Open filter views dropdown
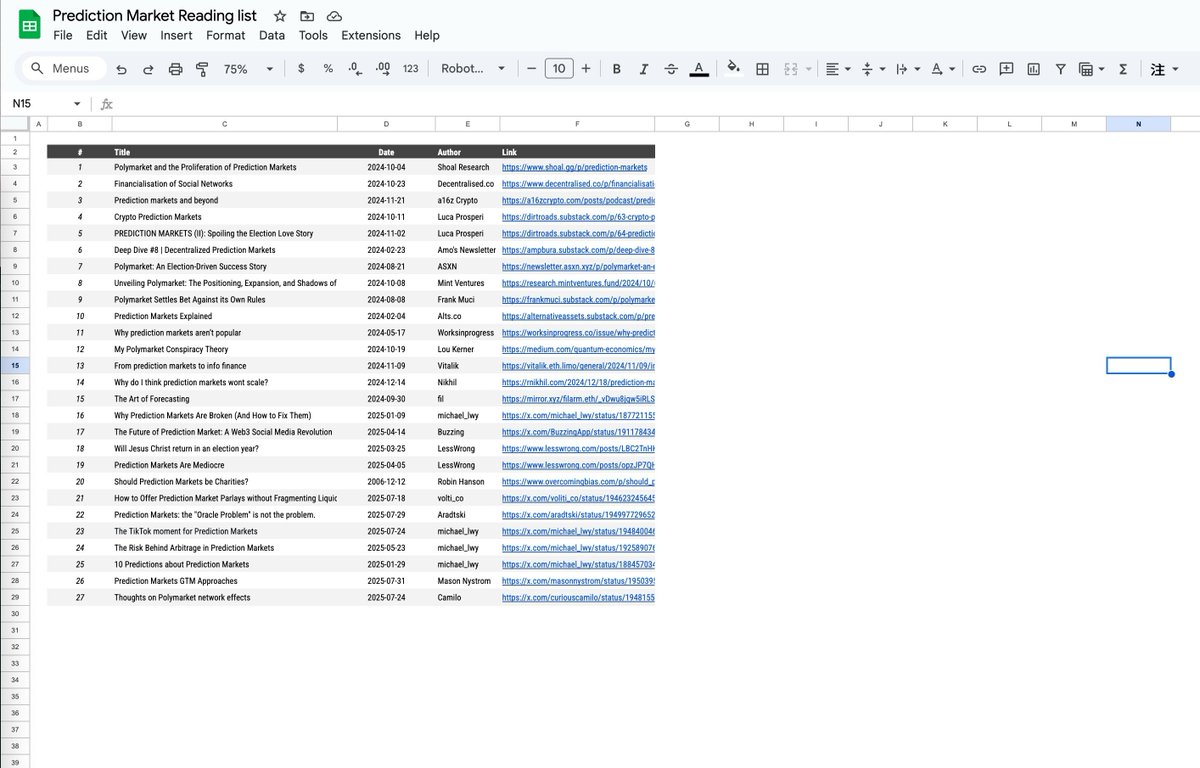The height and width of the screenshot is (768, 1200). coord(1092,69)
